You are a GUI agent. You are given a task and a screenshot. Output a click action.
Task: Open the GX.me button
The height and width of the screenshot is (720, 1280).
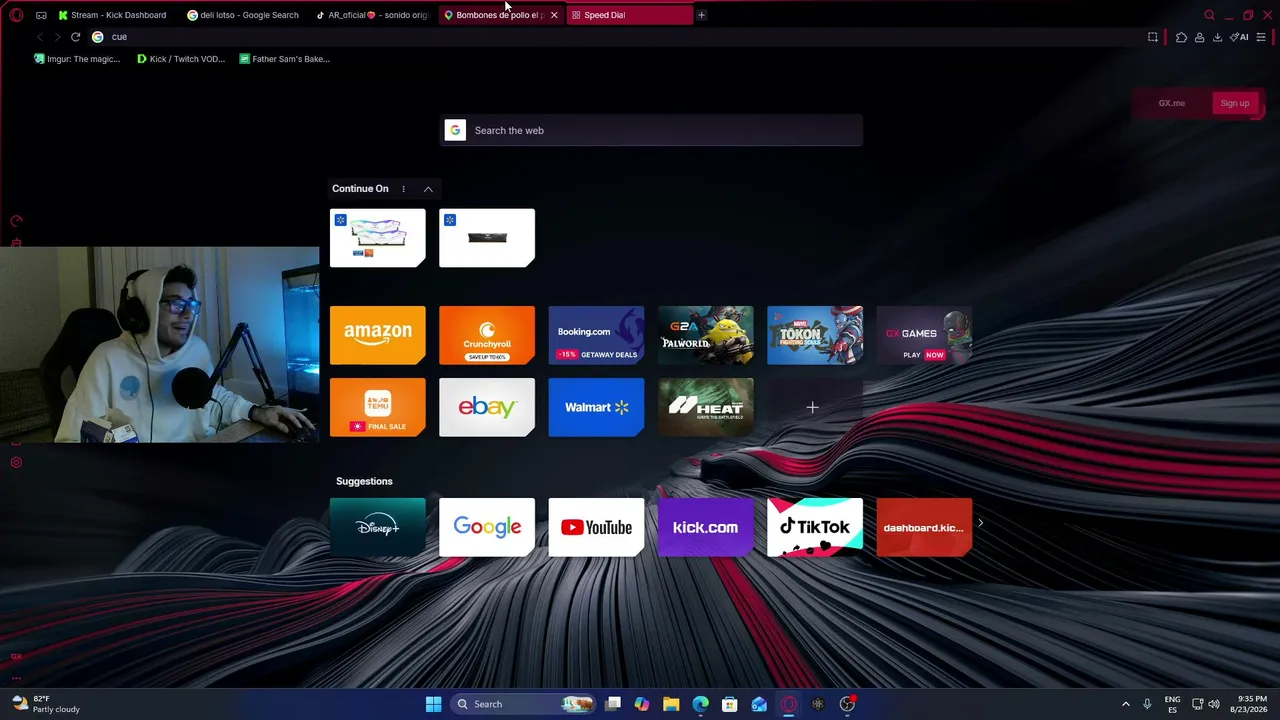pyautogui.click(x=1172, y=103)
